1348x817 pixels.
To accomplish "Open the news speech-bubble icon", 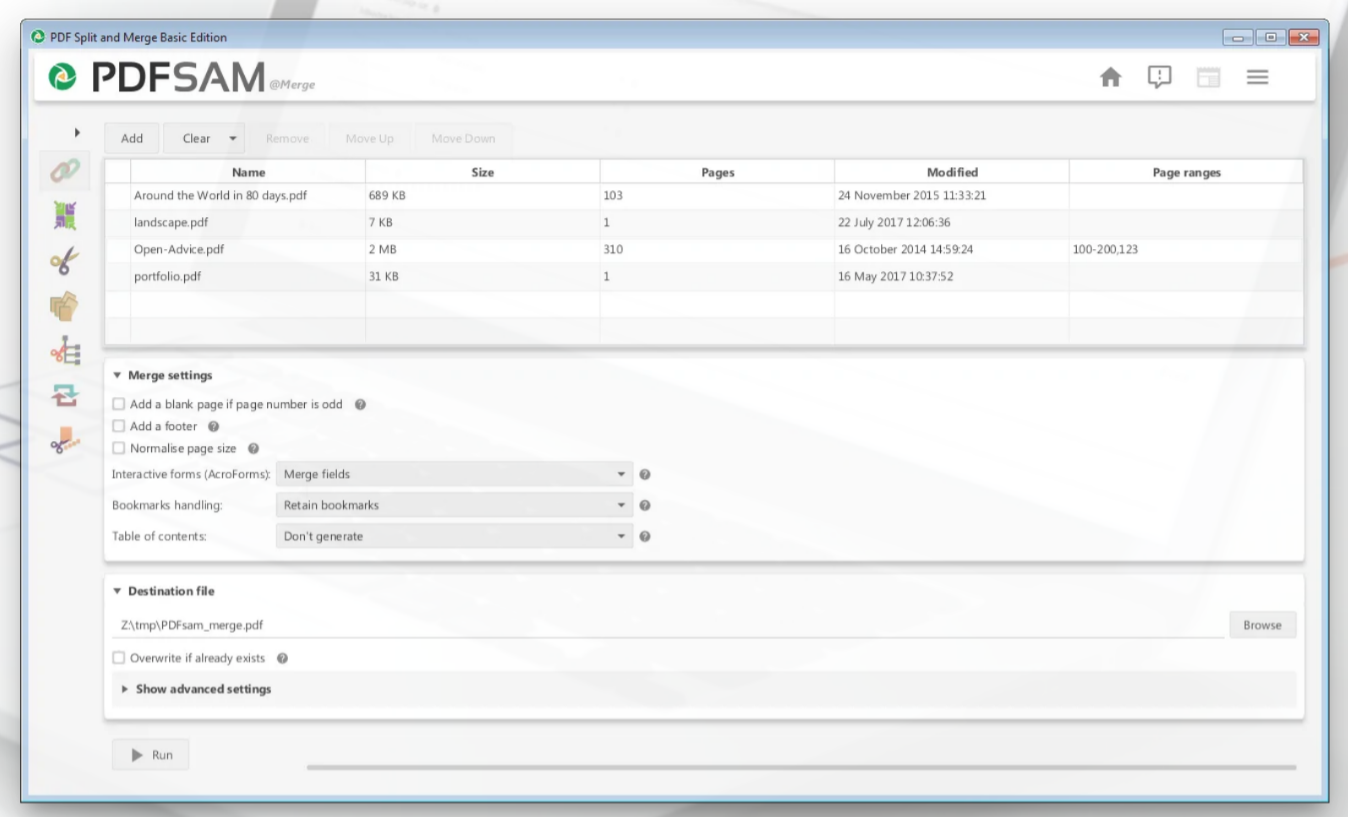I will (1159, 77).
